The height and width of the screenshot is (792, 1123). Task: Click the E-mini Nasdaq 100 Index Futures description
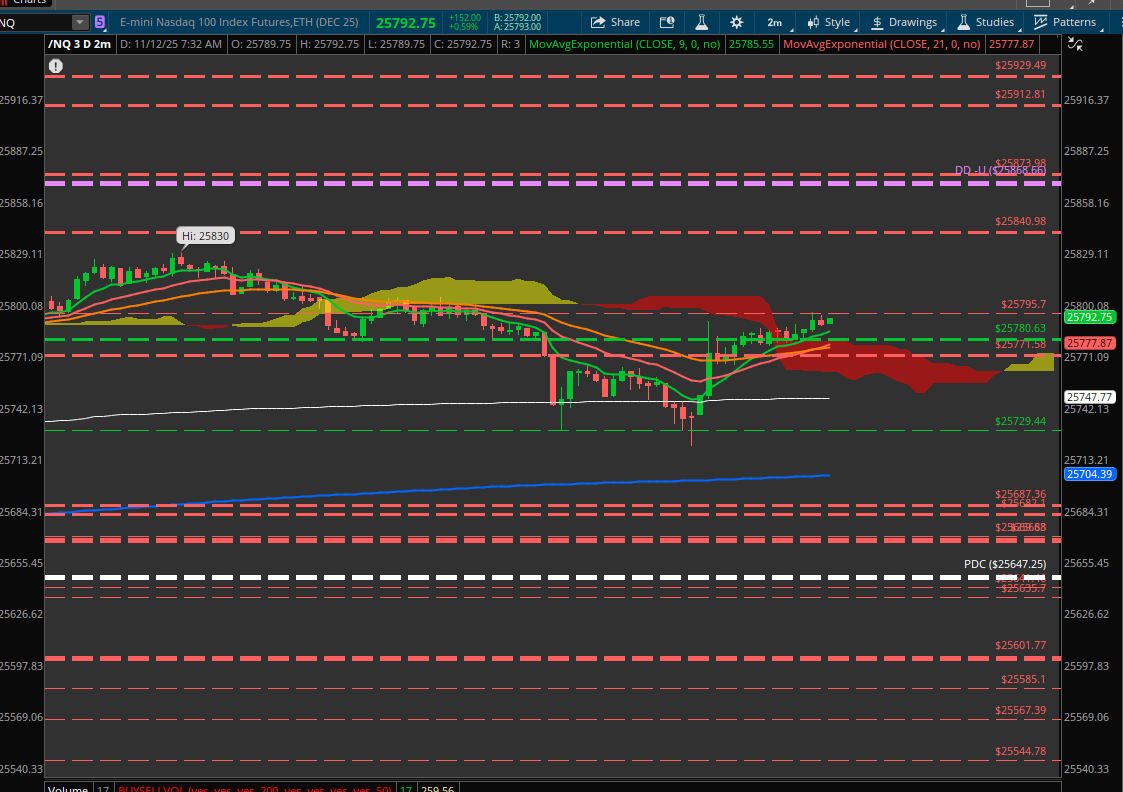(x=239, y=22)
